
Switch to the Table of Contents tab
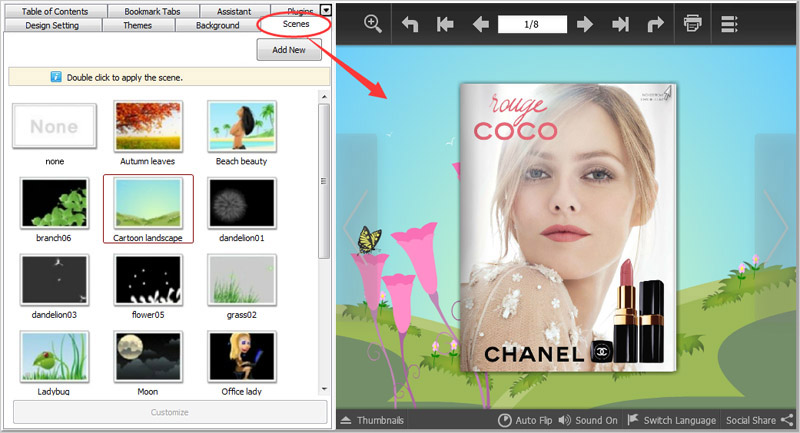[55, 11]
